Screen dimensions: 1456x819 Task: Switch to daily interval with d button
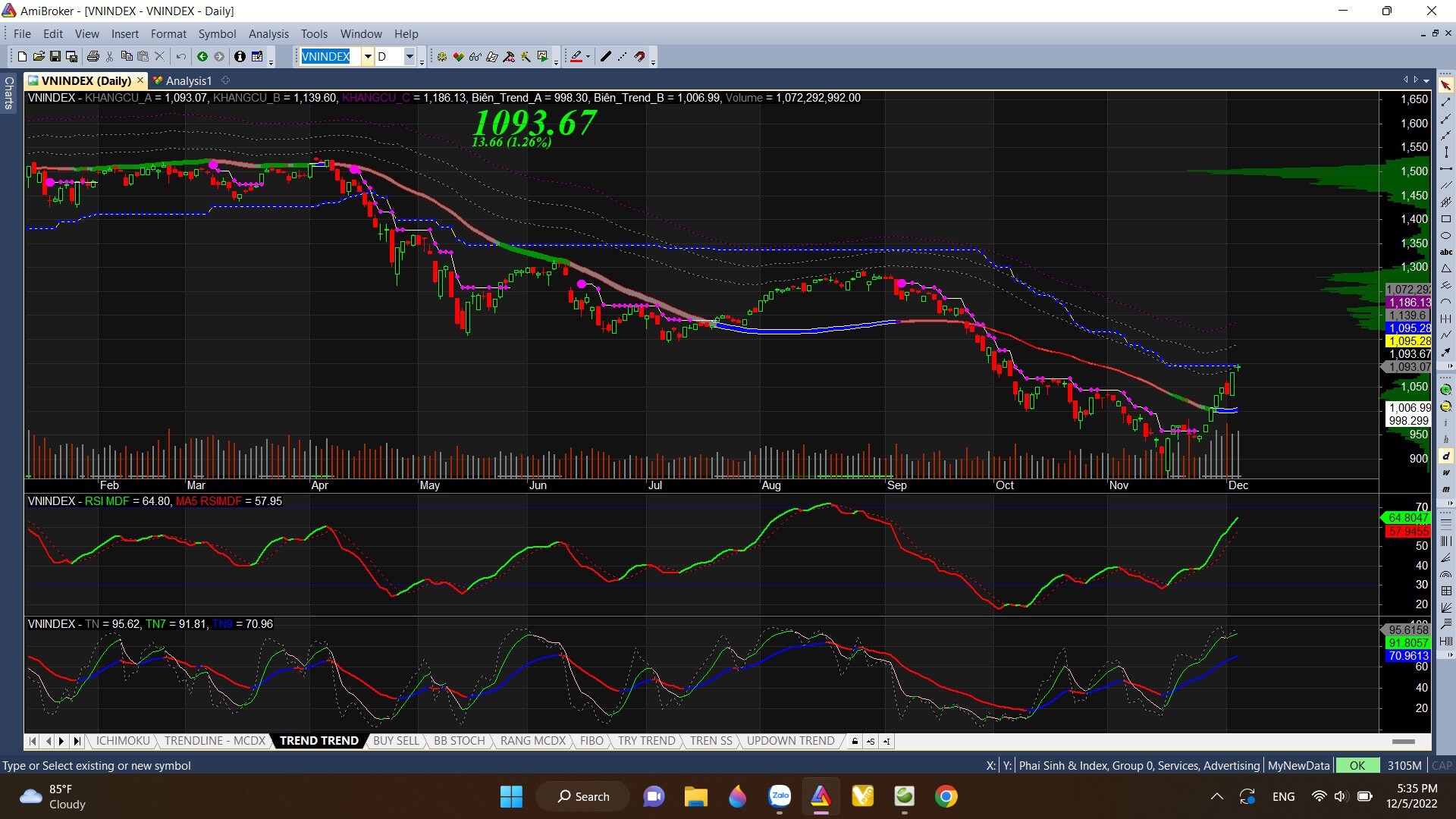point(1446,456)
